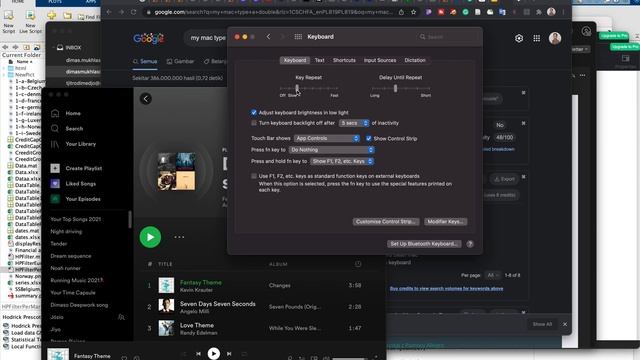Toggle play in Spotify bottom player bar
Image resolution: width=640 pixels, height=360 pixels.
click(x=213, y=353)
